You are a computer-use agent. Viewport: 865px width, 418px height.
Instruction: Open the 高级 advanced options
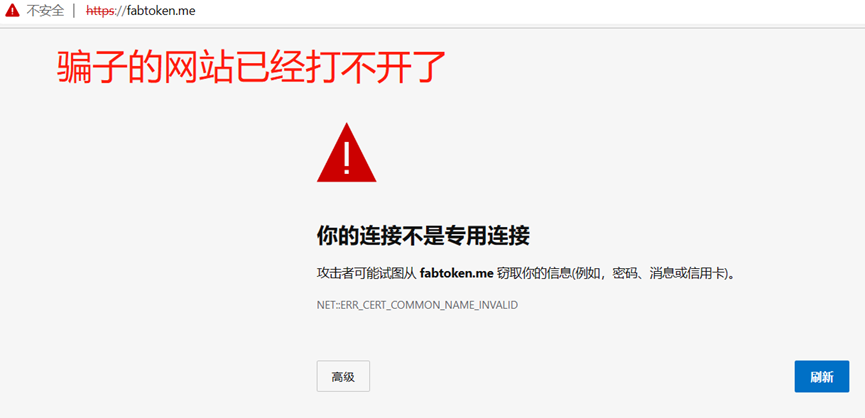[x=343, y=377]
